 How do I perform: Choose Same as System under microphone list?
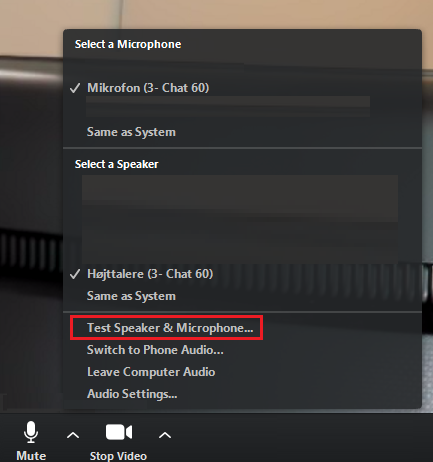[131, 132]
